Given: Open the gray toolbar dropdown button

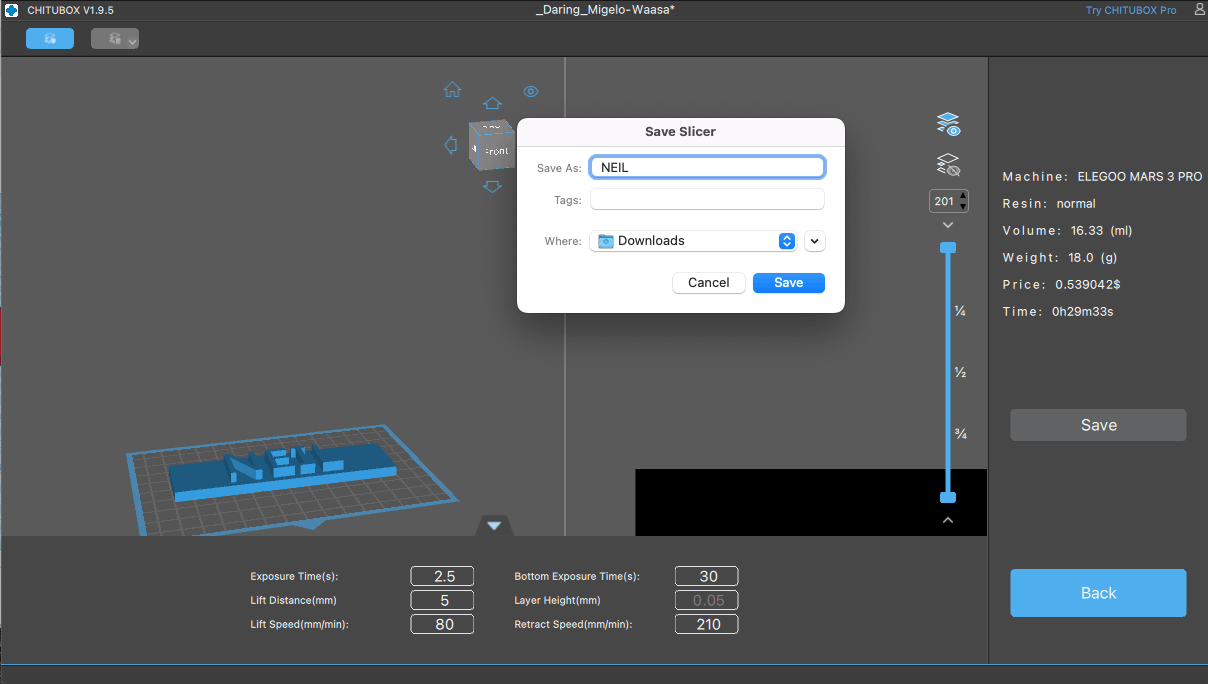Looking at the screenshot, I should (115, 39).
